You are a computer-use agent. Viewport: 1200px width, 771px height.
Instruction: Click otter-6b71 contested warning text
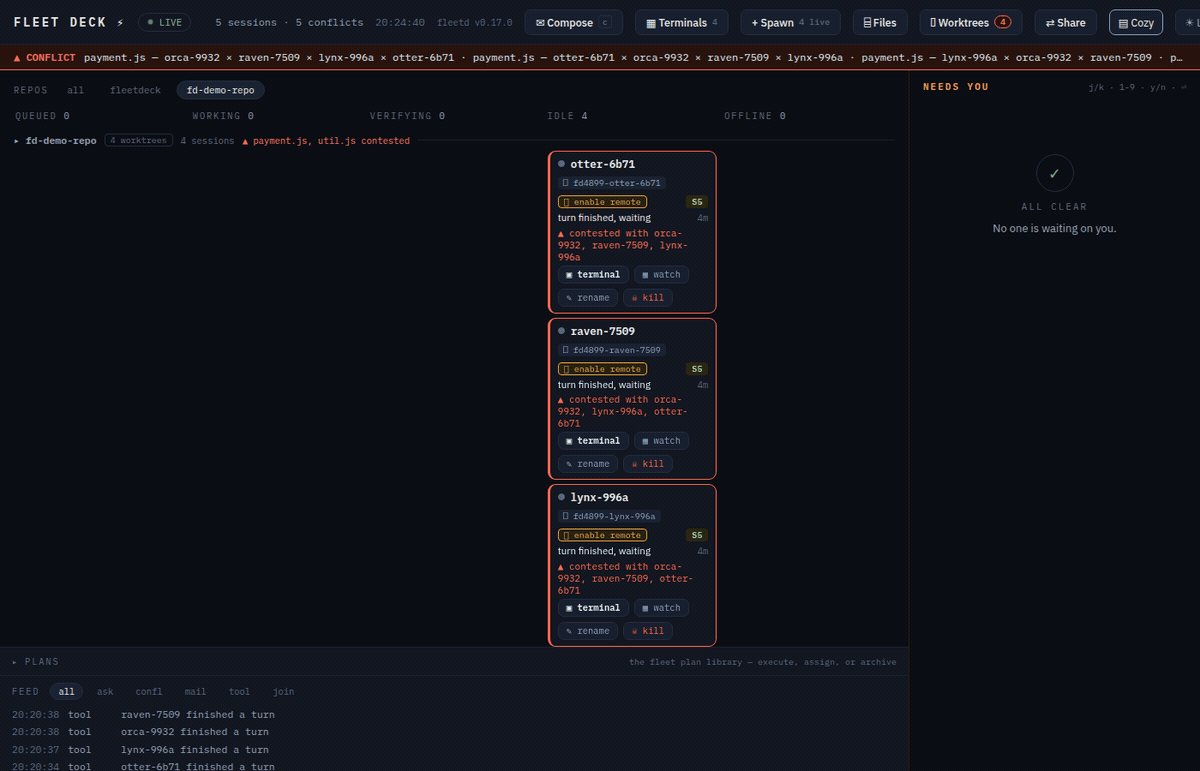(625, 245)
